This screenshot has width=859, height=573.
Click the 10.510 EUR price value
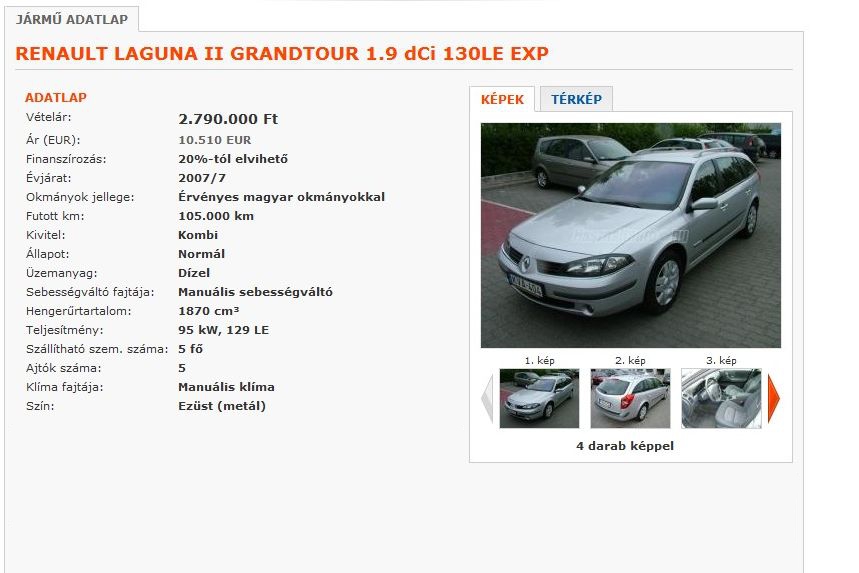click(215, 140)
